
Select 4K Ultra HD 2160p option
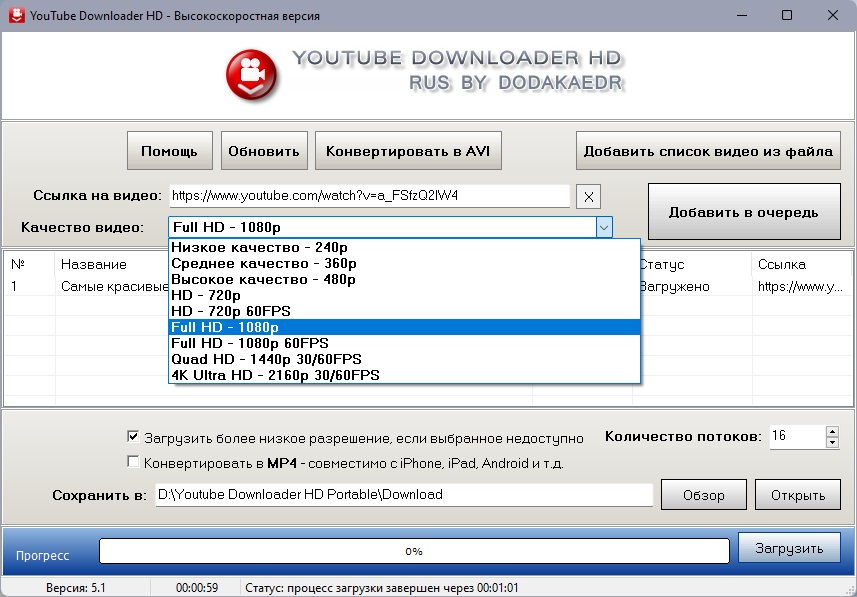(275, 375)
